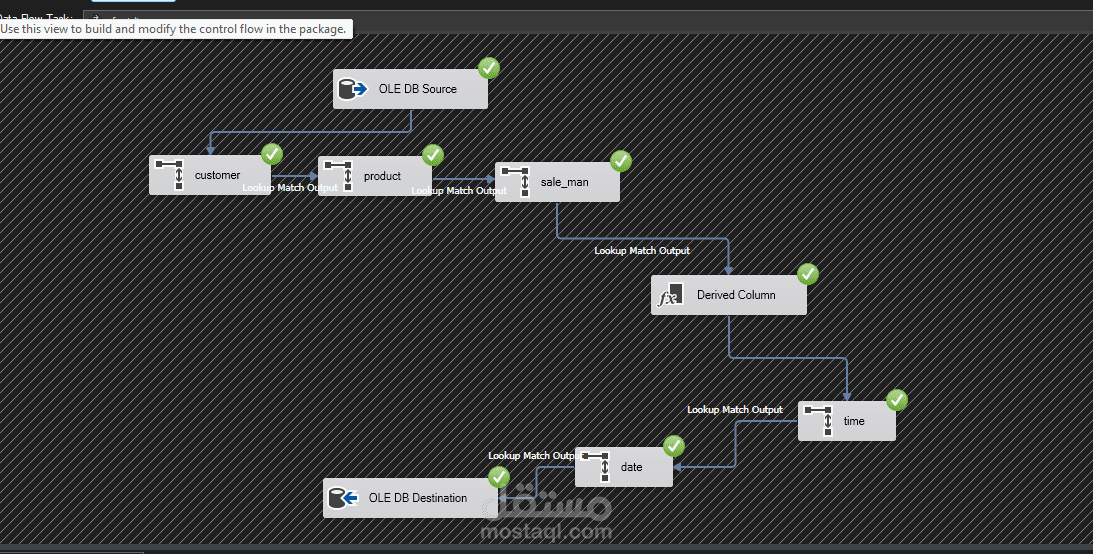This screenshot has height=554, width=1093.
Task: Select the OLE DB Destination component icon
Action: 343,498
